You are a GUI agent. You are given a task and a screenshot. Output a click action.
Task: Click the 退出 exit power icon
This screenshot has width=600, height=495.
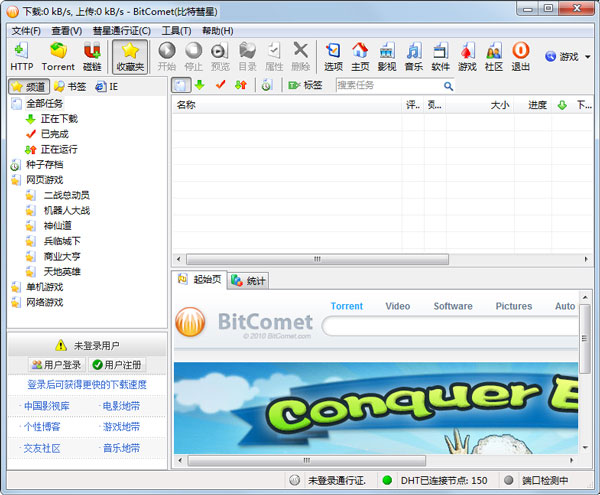click(x=520, y=56)
